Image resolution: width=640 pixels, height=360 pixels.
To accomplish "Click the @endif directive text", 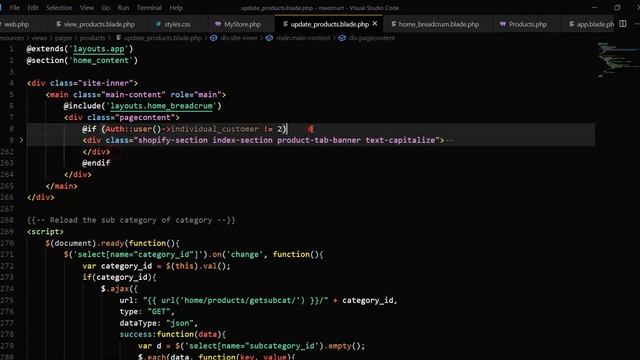I will [x=96, y=163].
